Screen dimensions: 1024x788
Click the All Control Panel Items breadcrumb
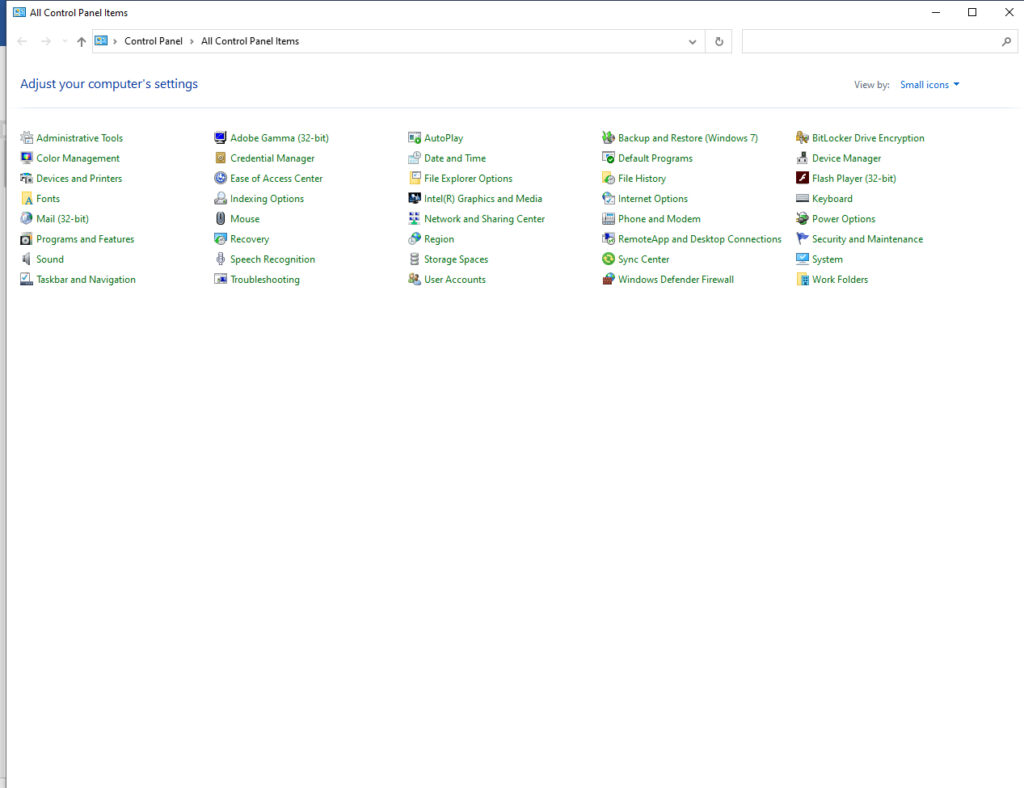tap(250, 41)
